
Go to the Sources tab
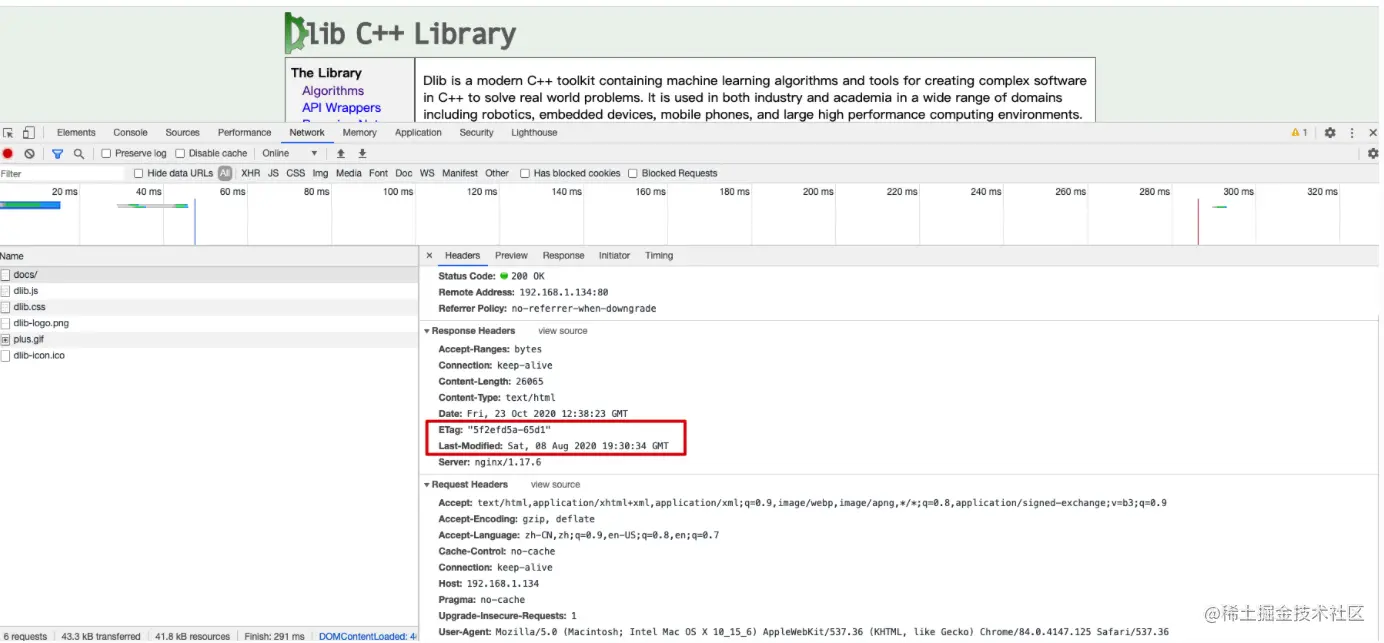click(x=182, y=133)
